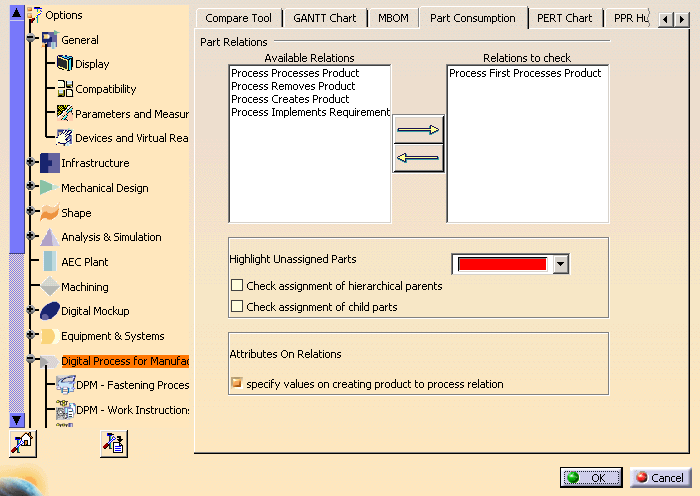700x496 pixels.
Task: Click left arrow to remove relation
Action: 418,158
